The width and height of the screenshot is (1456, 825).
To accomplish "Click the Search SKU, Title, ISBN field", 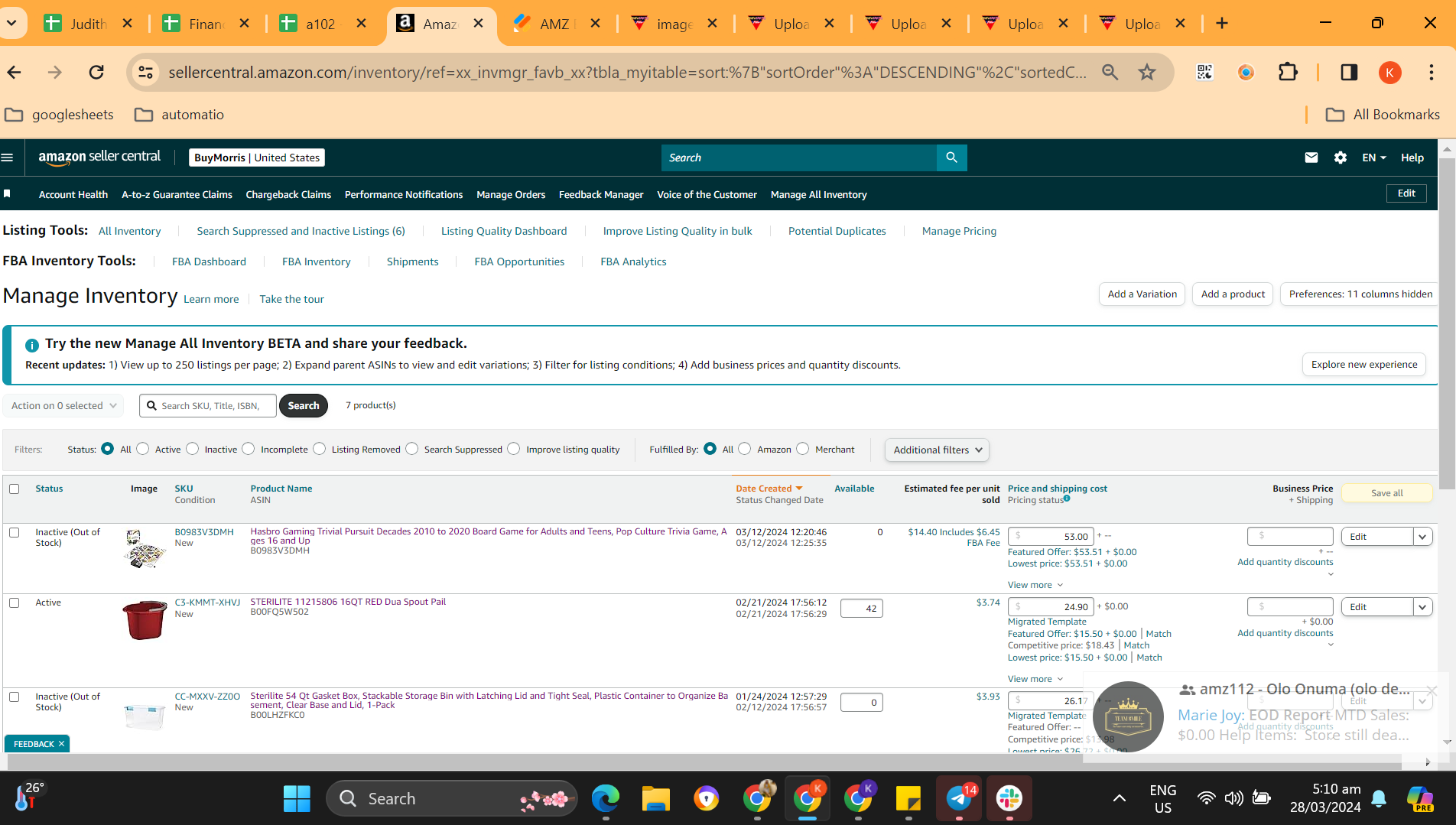I will pyautogui.click(x=208, y=405).
